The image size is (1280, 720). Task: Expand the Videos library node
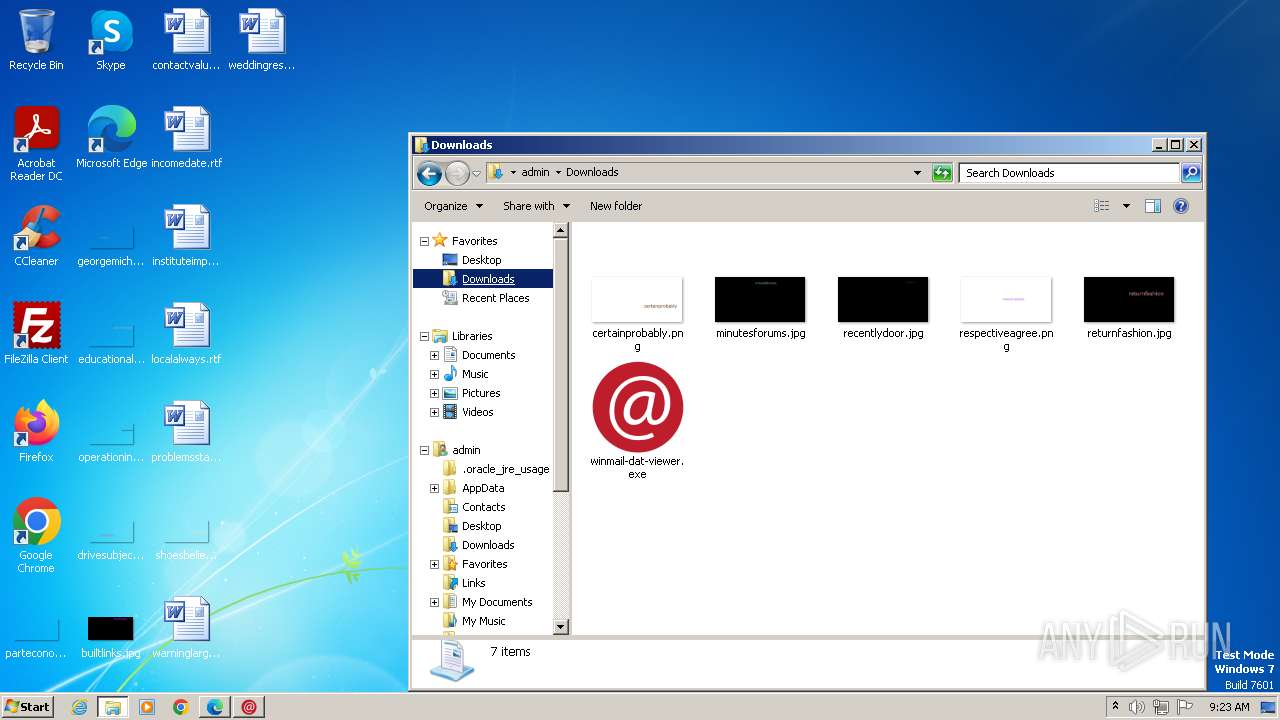tap(434, 412)
